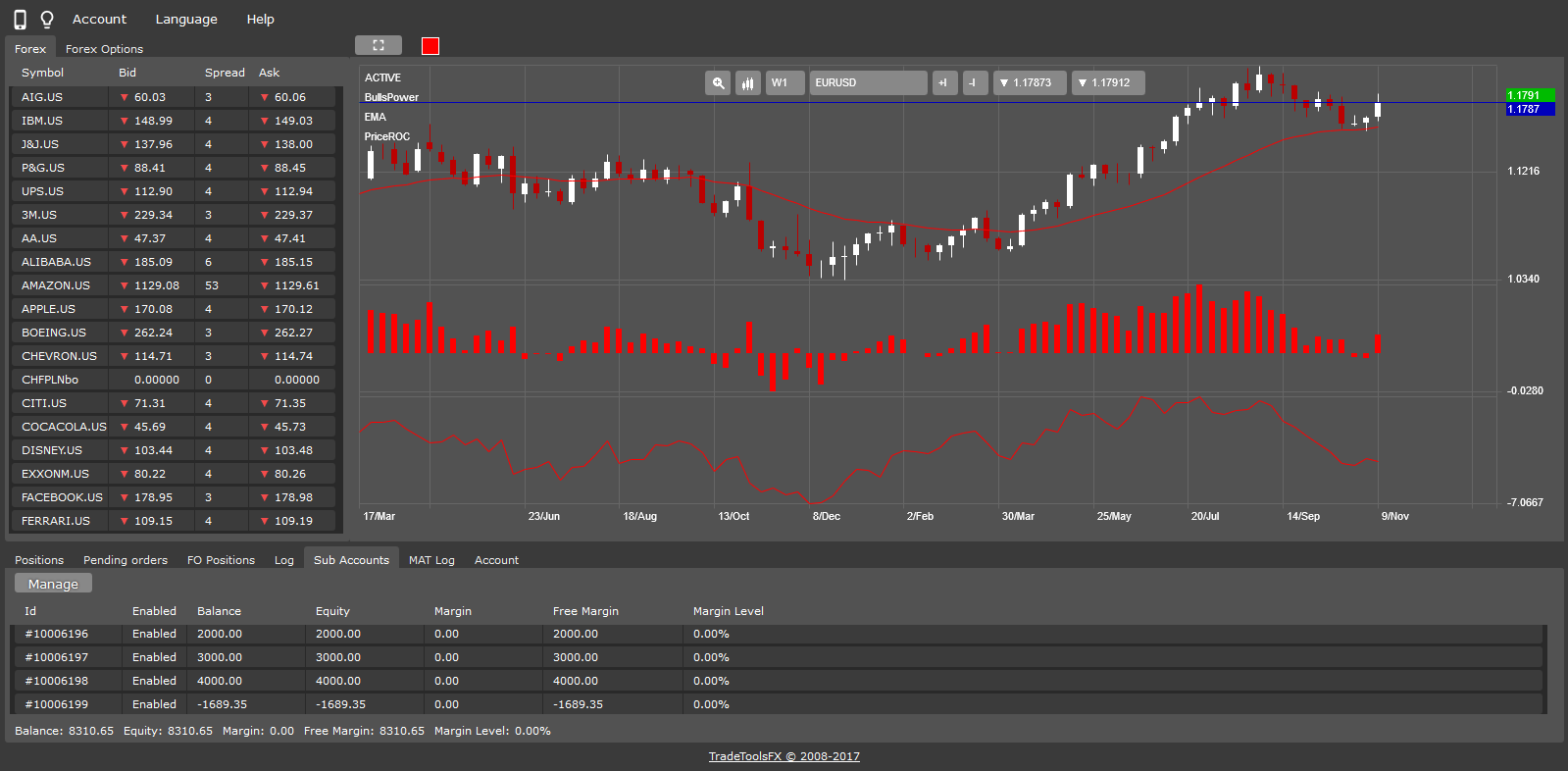Switch to the Pending orders tab

click(x=126, y=560)
